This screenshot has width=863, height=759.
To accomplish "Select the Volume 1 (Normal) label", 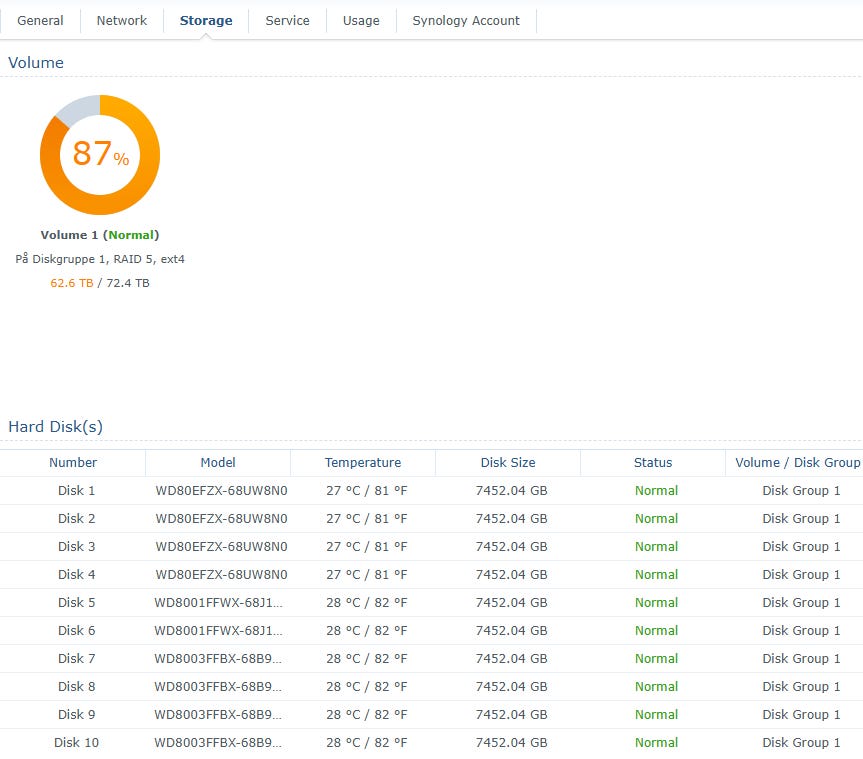I will tap(100, 235).
